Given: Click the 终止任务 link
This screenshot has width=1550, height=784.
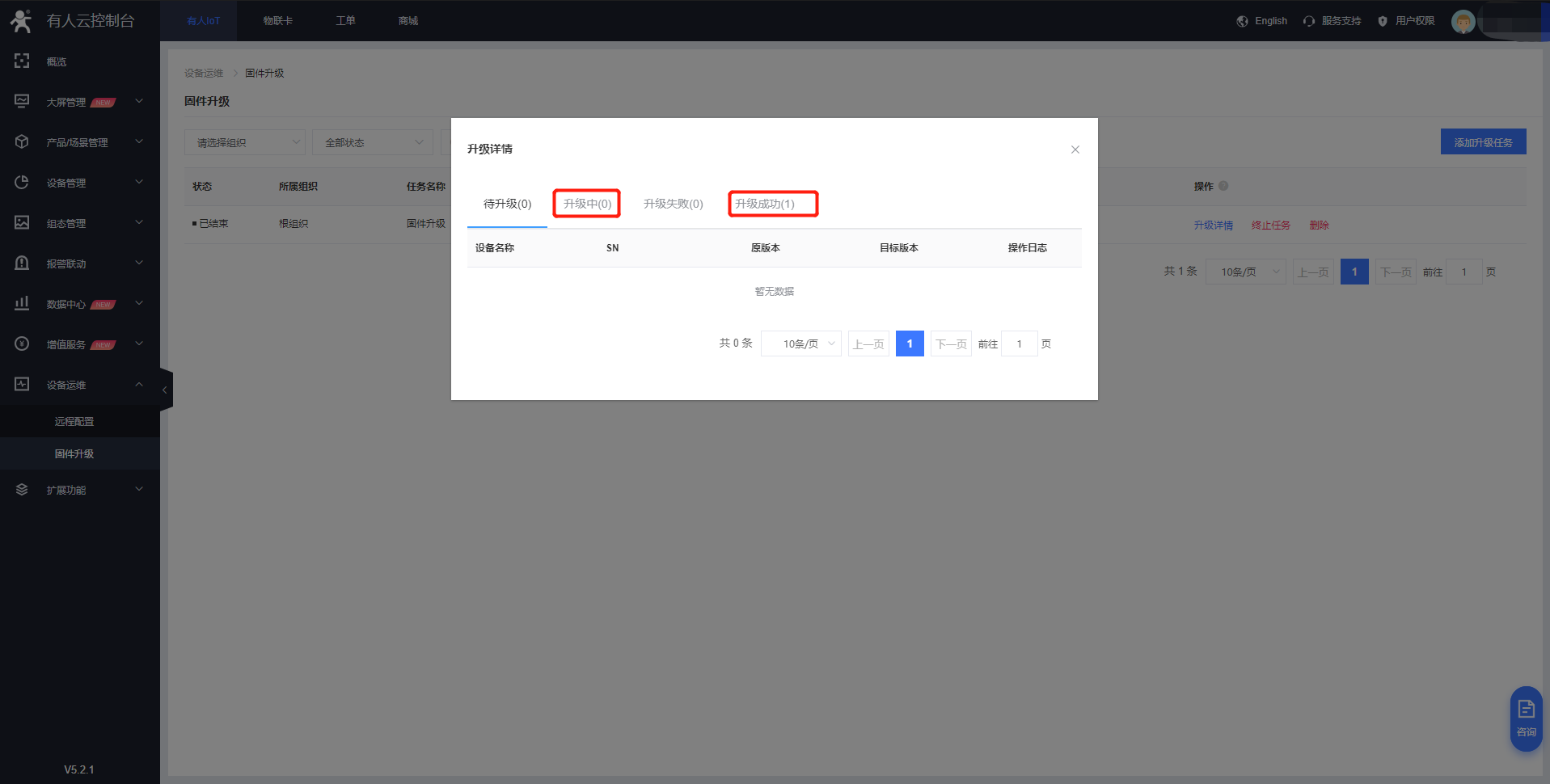Looking at the screenshot, I should tap(1270, 226).
